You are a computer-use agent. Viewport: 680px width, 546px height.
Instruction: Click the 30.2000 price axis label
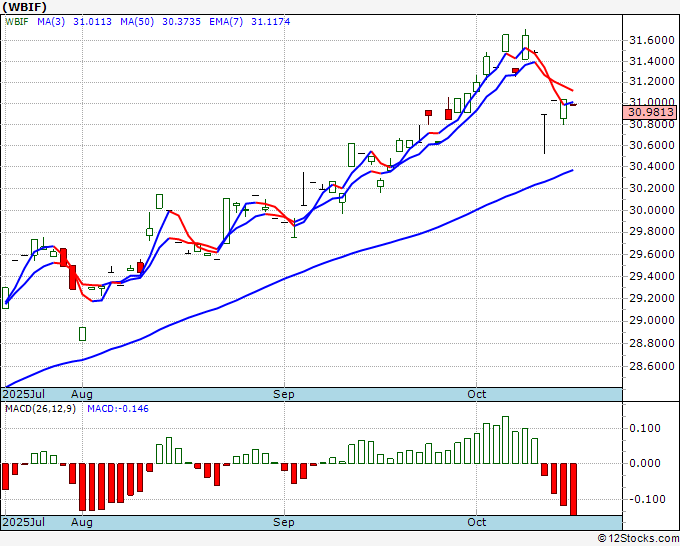coord(652,188)
